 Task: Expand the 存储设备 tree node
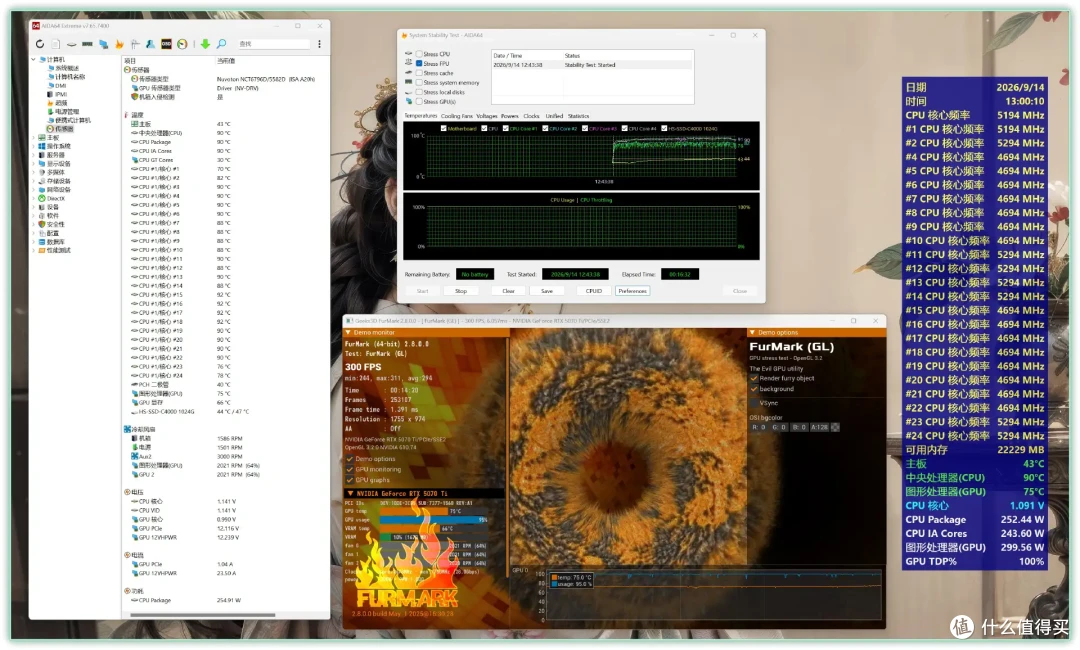point(34,181)
